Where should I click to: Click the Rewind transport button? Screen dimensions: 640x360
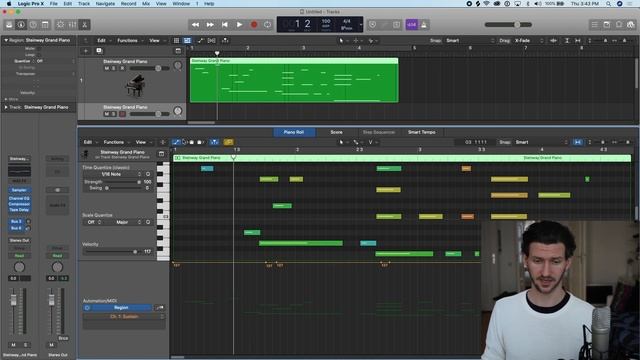point(196,25)
